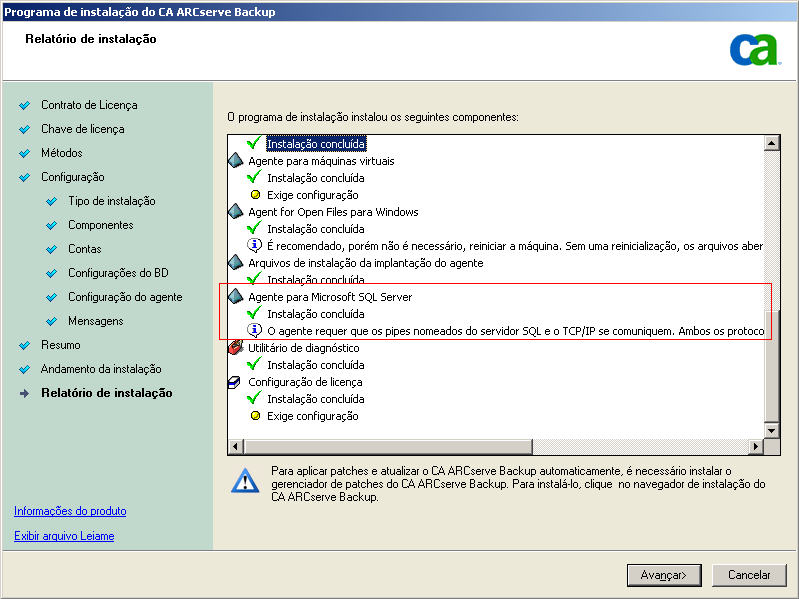
Task: Select Configurações do BD step in sidebar
Action: (x=118, y=273)
